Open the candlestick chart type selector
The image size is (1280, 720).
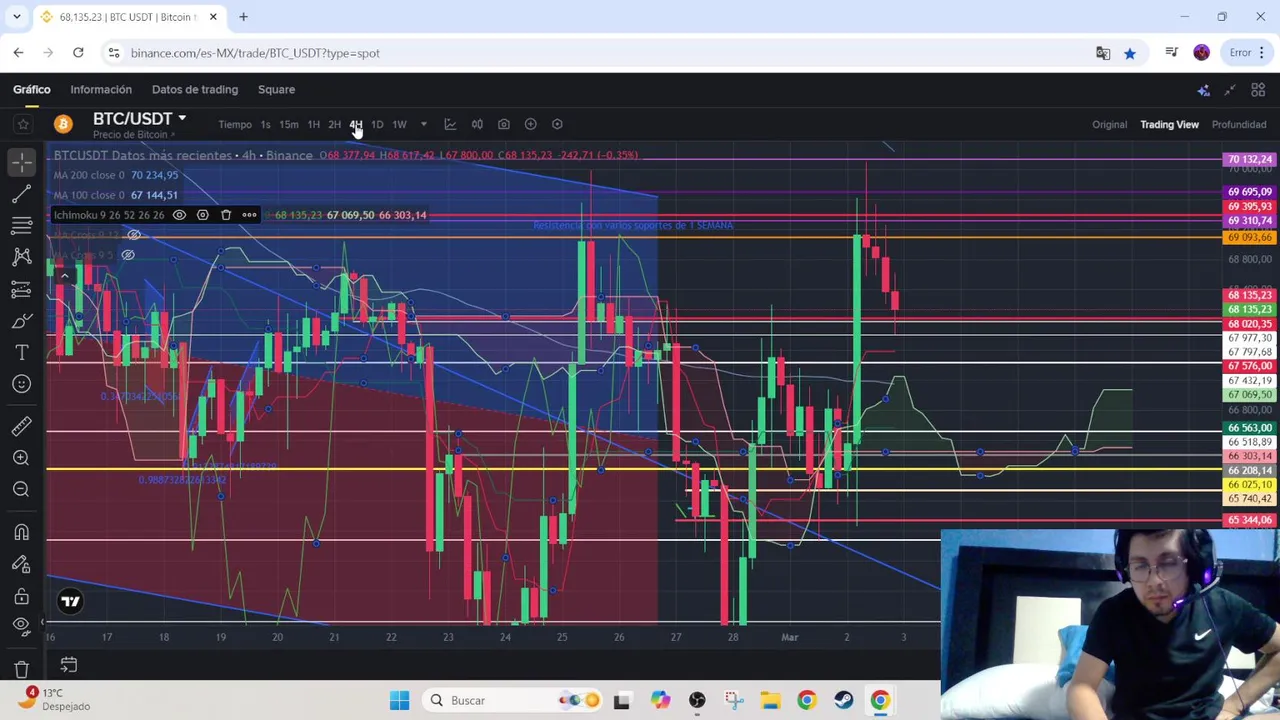477,124
